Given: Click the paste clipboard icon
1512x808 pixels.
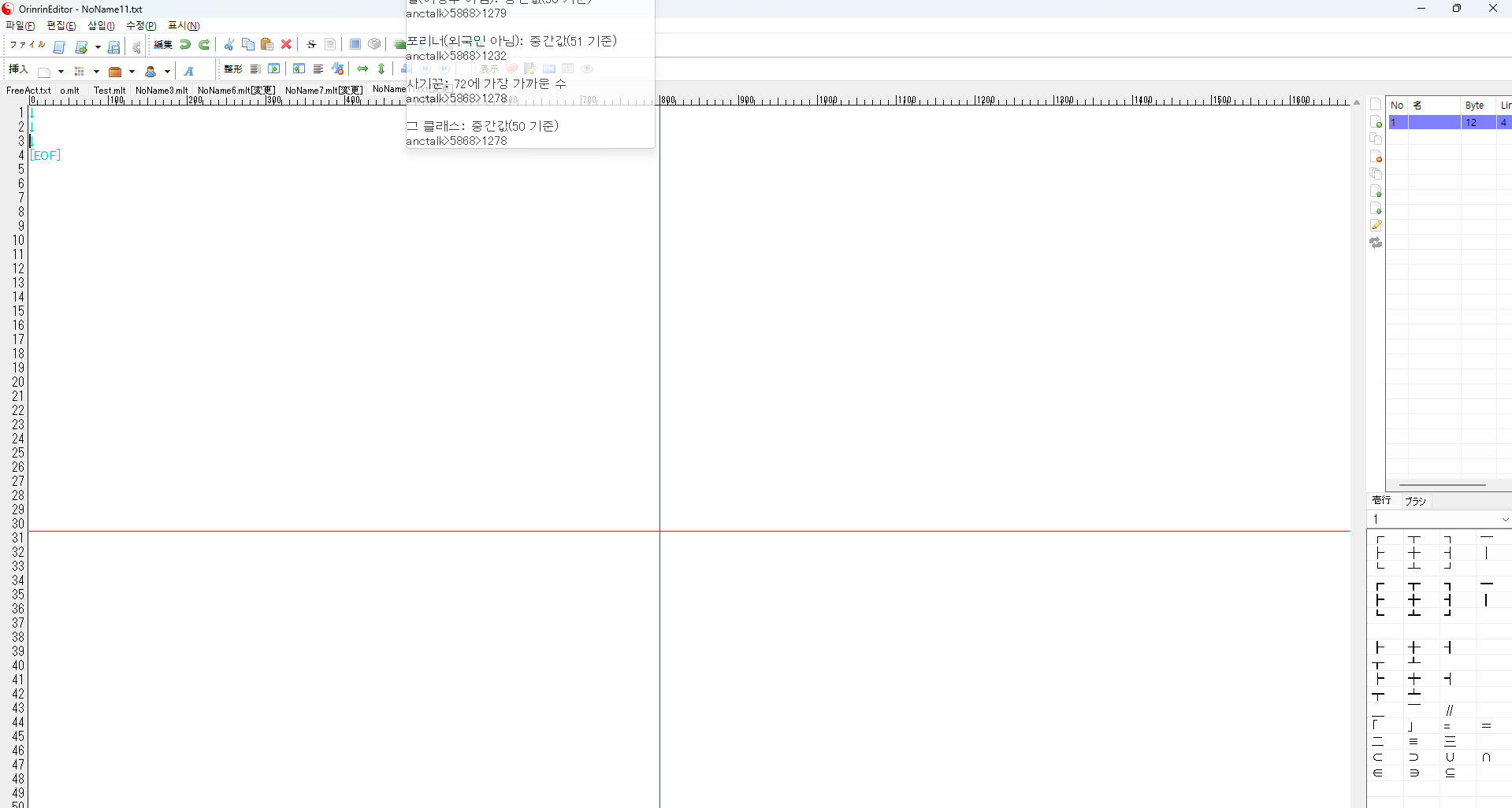Looking at the screenshot, I should (x=267, y=45).
